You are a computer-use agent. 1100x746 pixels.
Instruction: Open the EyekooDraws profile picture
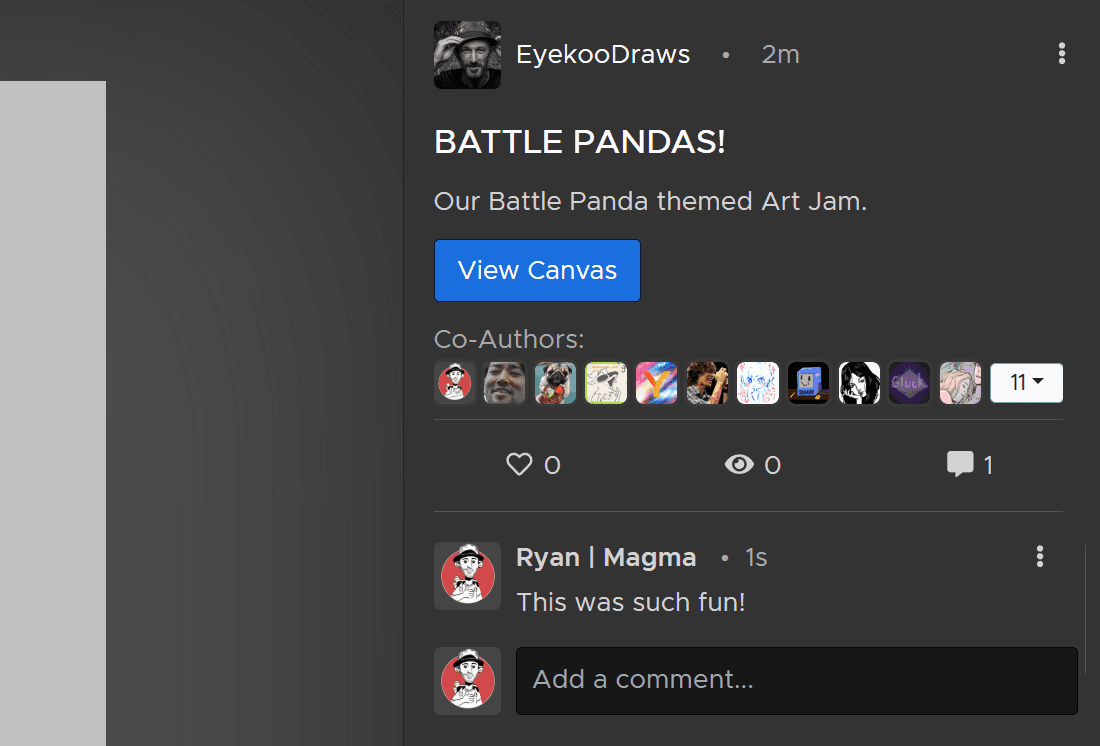point(467,55)
